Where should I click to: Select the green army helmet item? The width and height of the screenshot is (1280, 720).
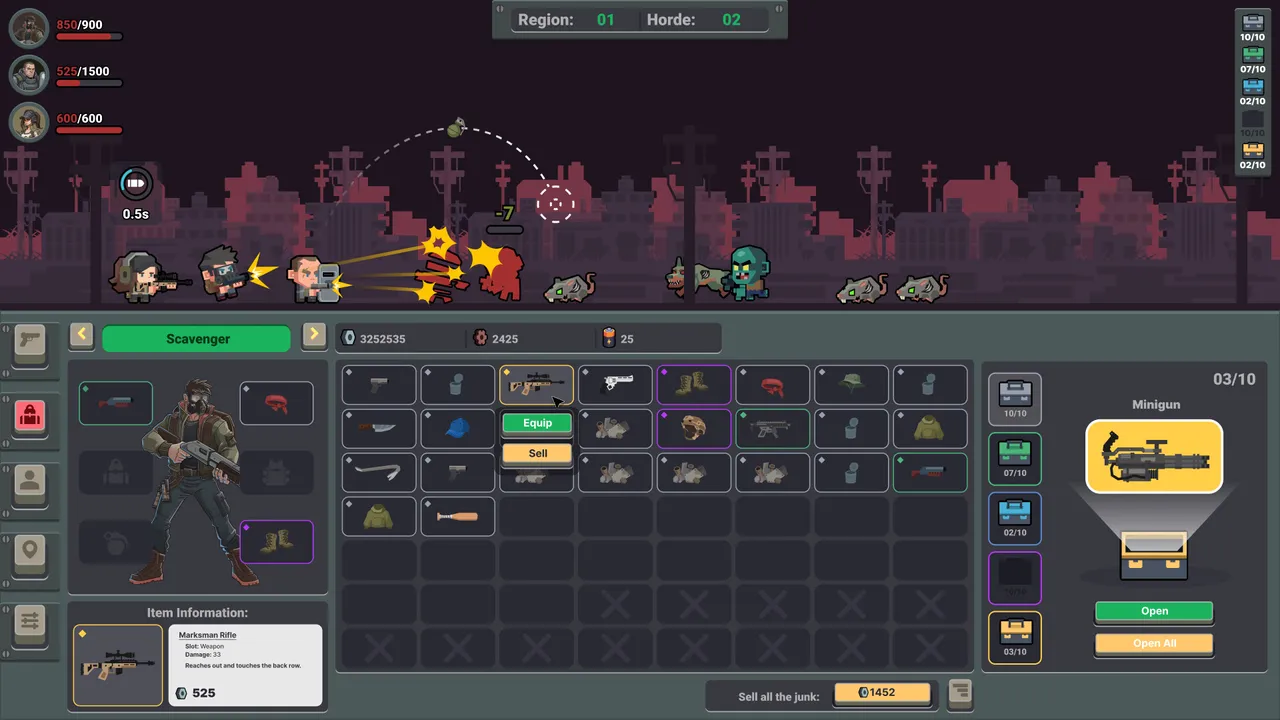tap(851, 385)
